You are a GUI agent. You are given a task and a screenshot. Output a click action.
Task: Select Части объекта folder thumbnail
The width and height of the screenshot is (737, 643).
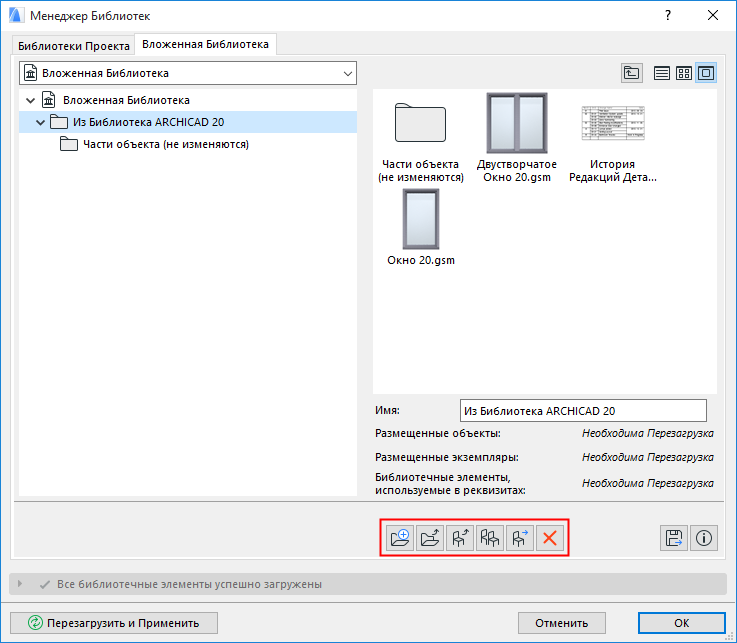[x=421, y=138]
